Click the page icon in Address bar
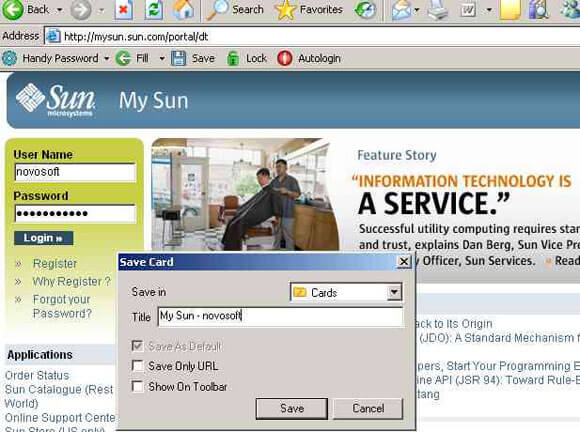 53,36
